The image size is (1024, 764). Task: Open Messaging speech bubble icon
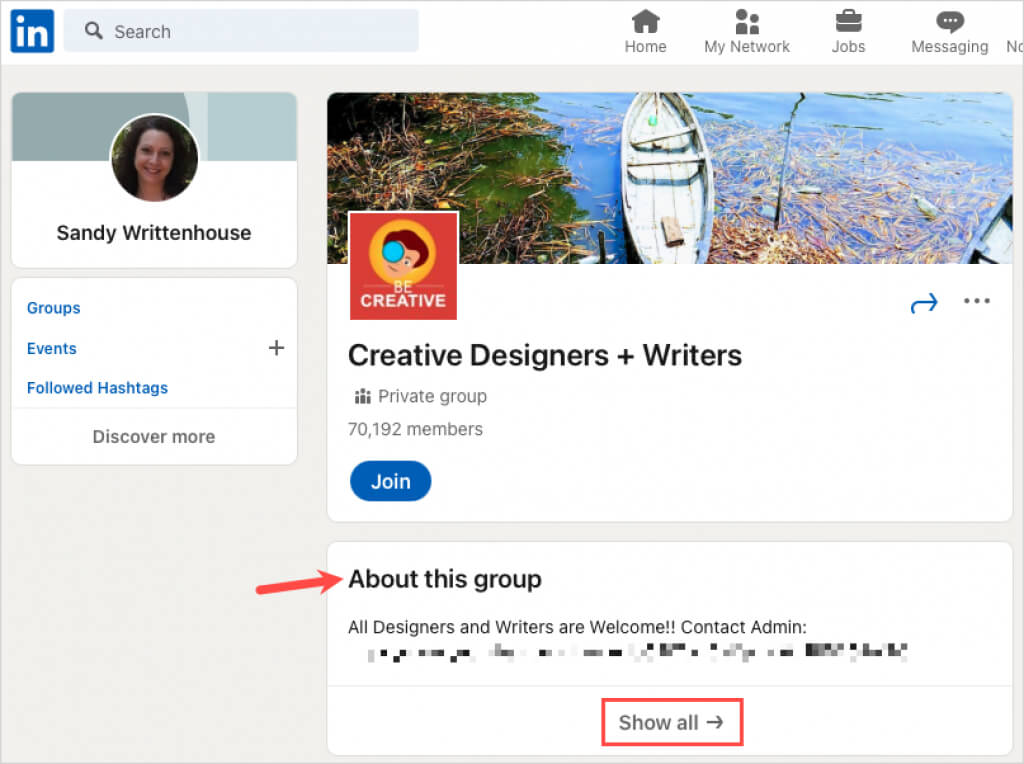949,21
